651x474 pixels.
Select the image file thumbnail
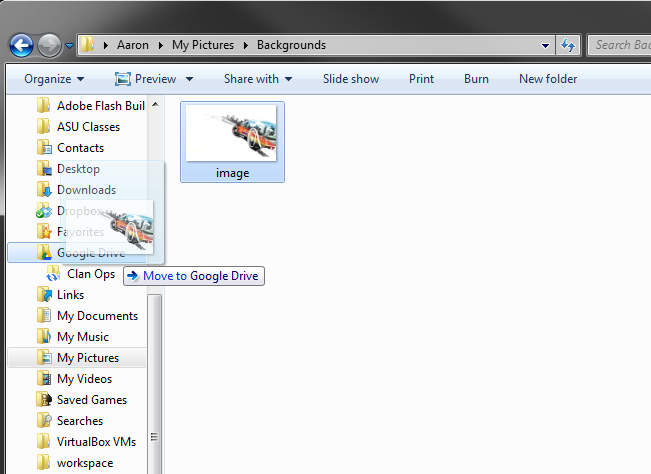[x=231, y=133]
